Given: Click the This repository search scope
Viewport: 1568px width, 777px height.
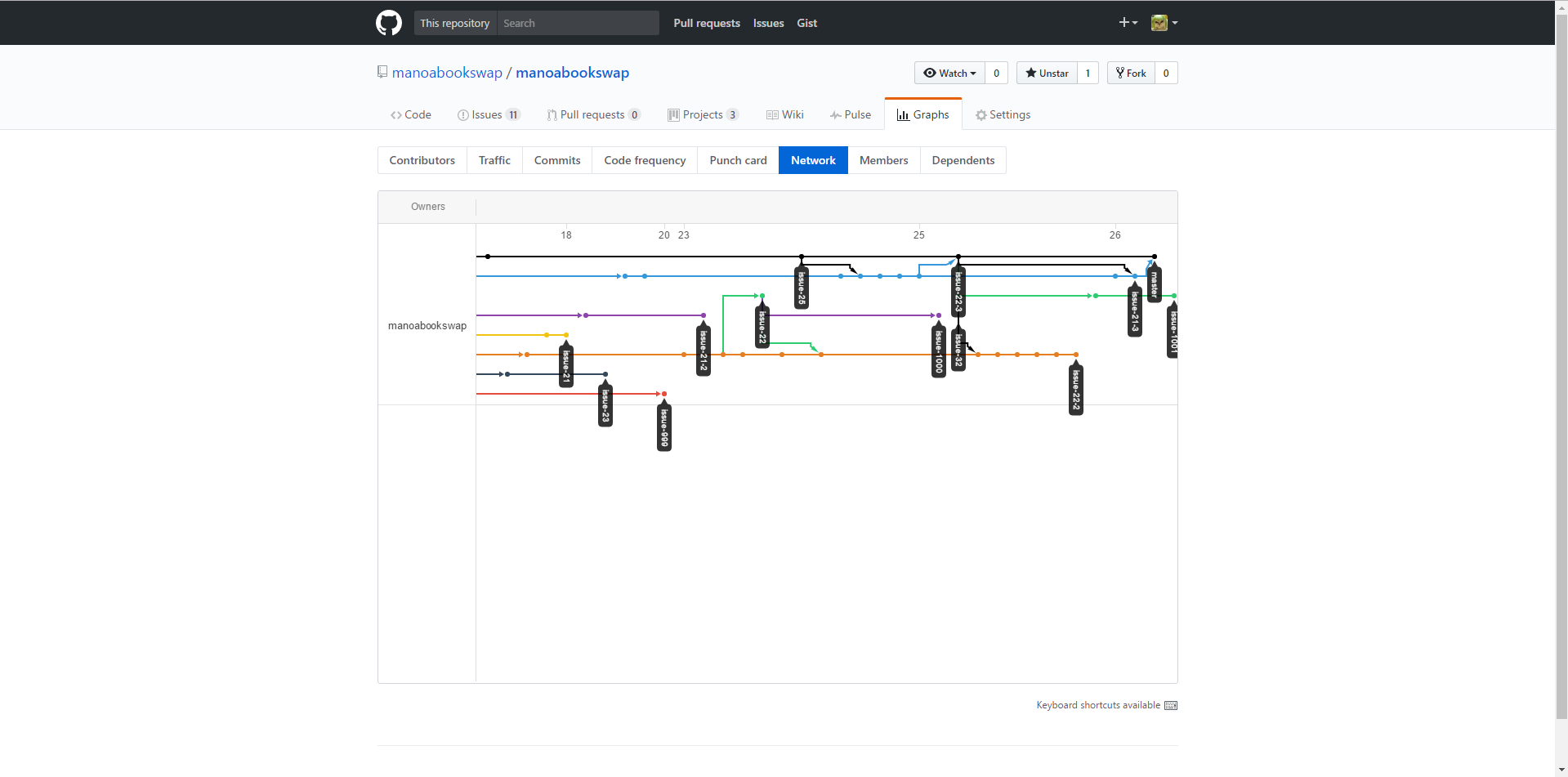Looking at the screenshot, I should 455,23.
